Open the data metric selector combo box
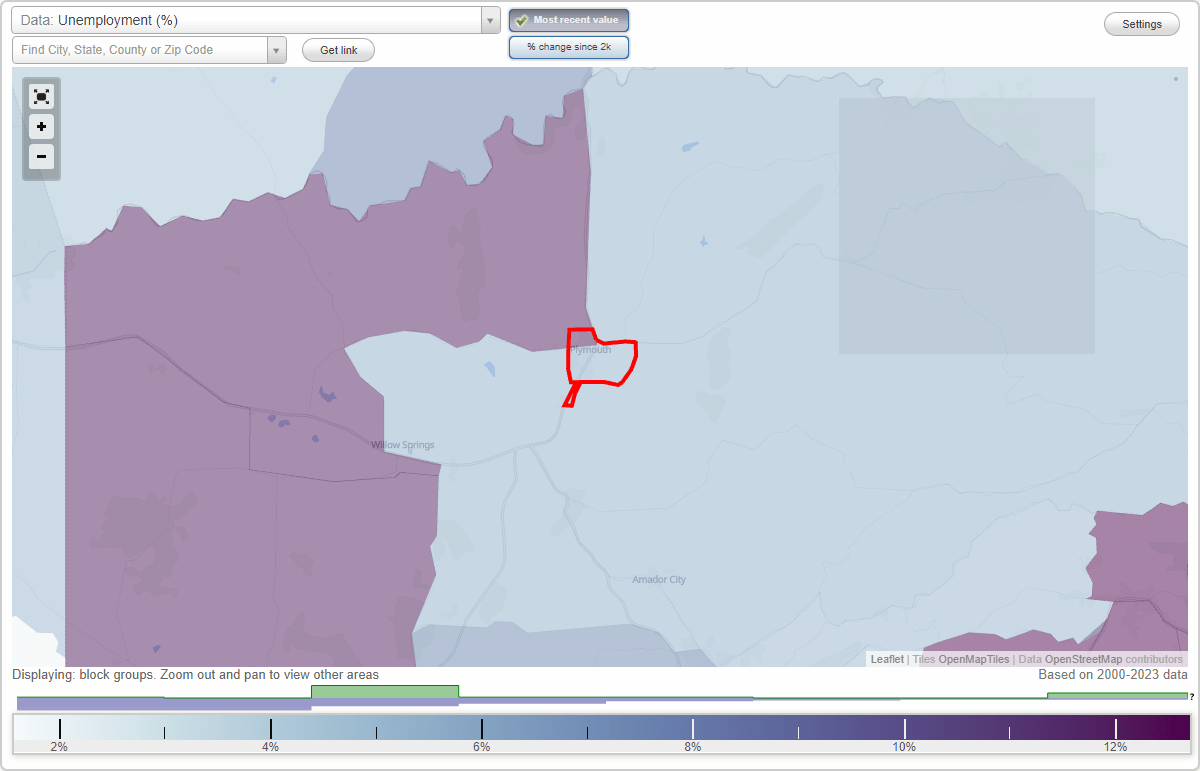The image size is (1200, 771). click(250, 20)
